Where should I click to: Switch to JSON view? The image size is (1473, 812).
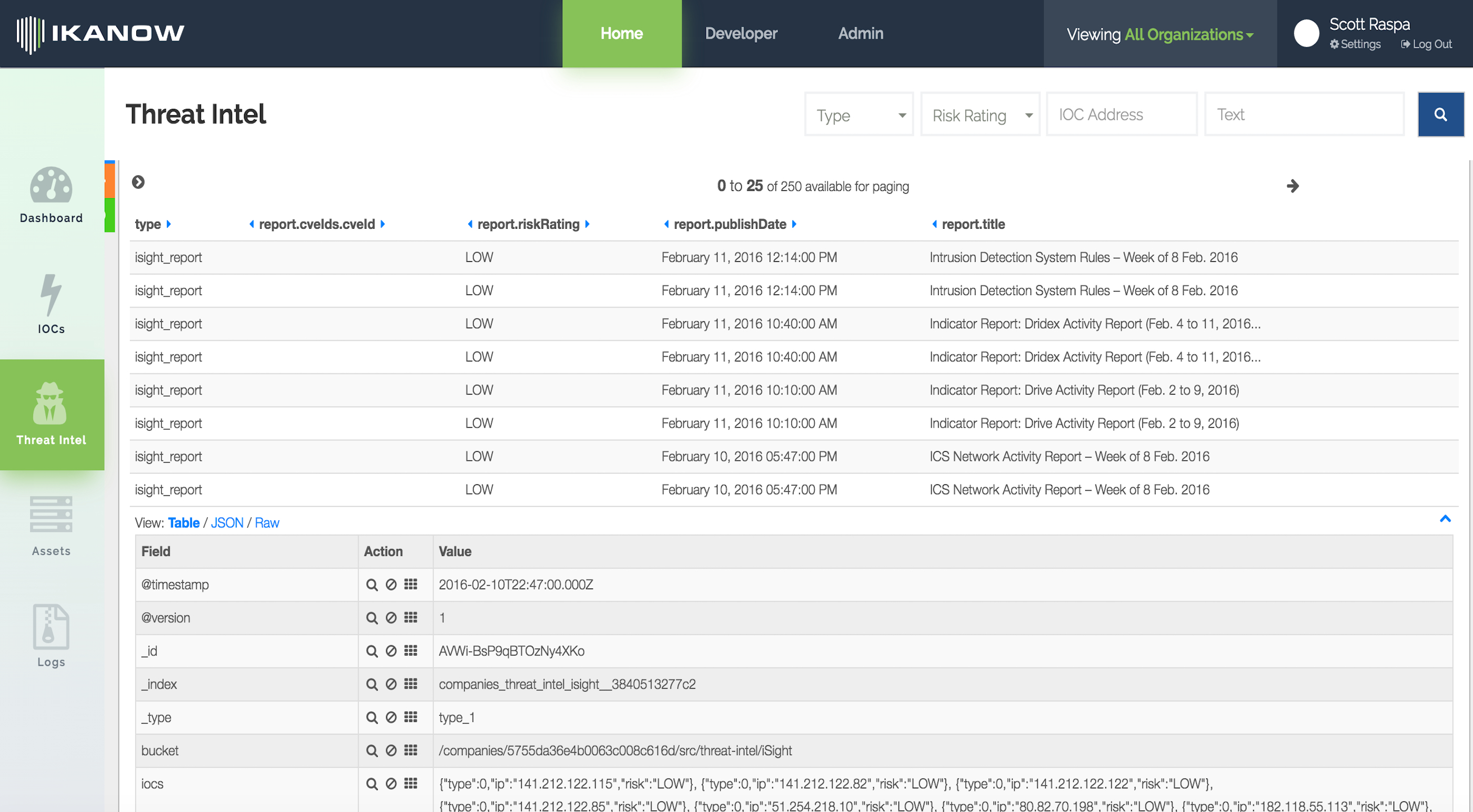tap(227, 523)
